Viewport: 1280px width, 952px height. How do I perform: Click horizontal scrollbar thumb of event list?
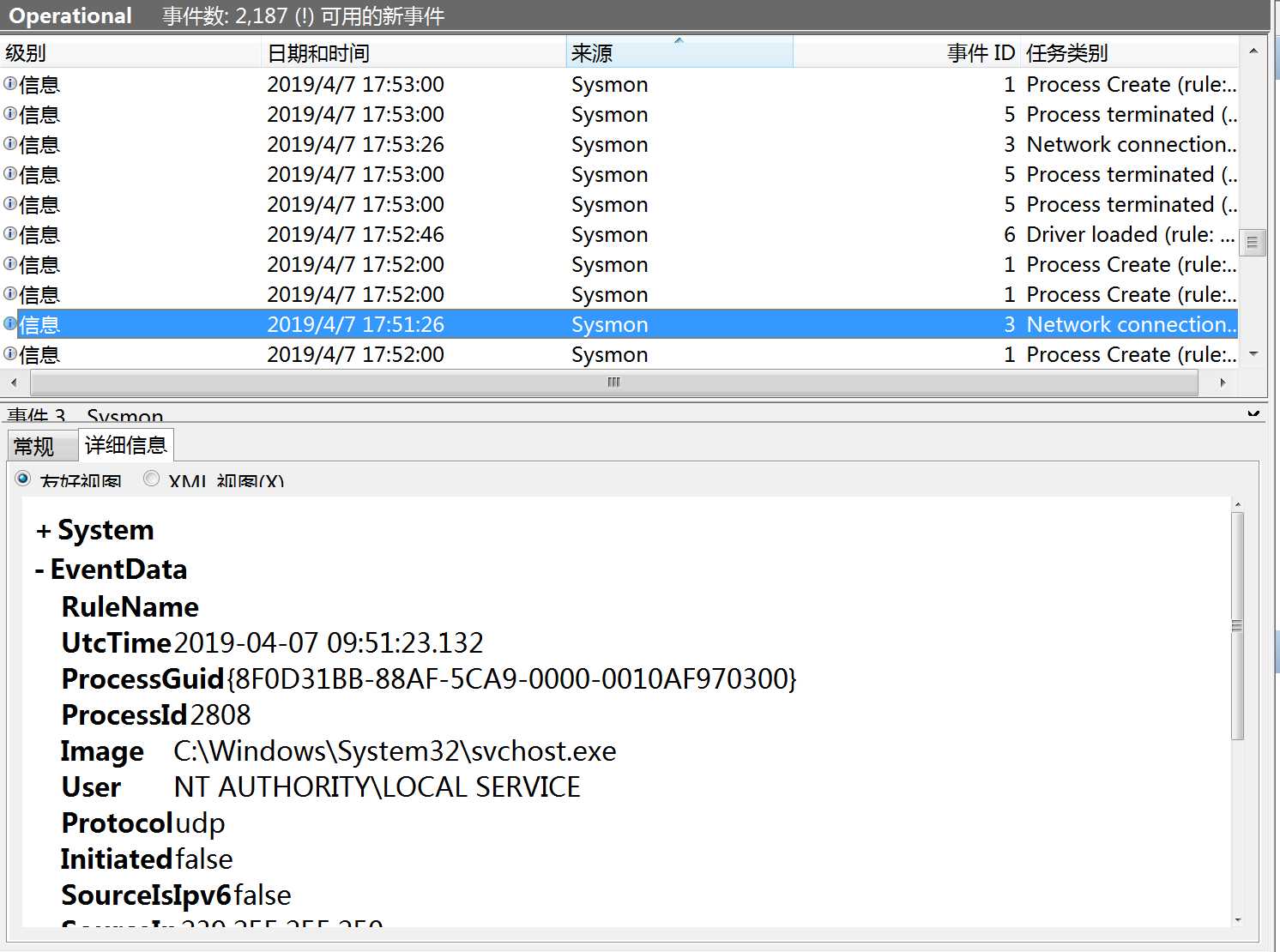(x=613, y=383)
